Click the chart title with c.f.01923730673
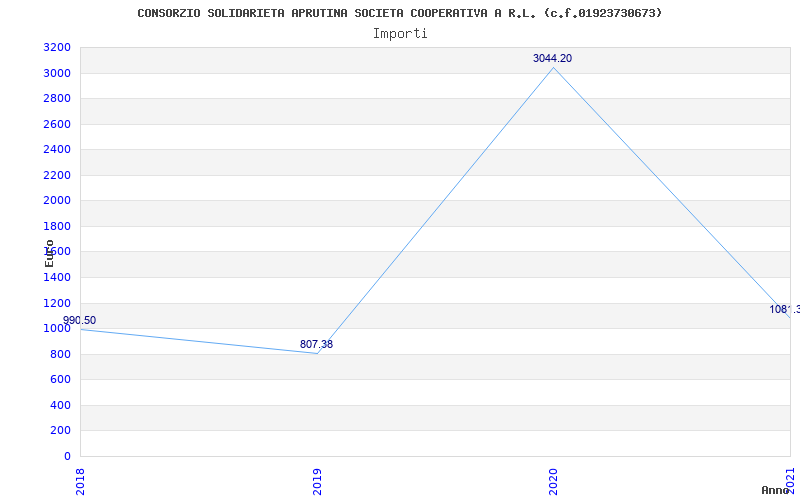The image size is (800, 500). tap(399, 13)
